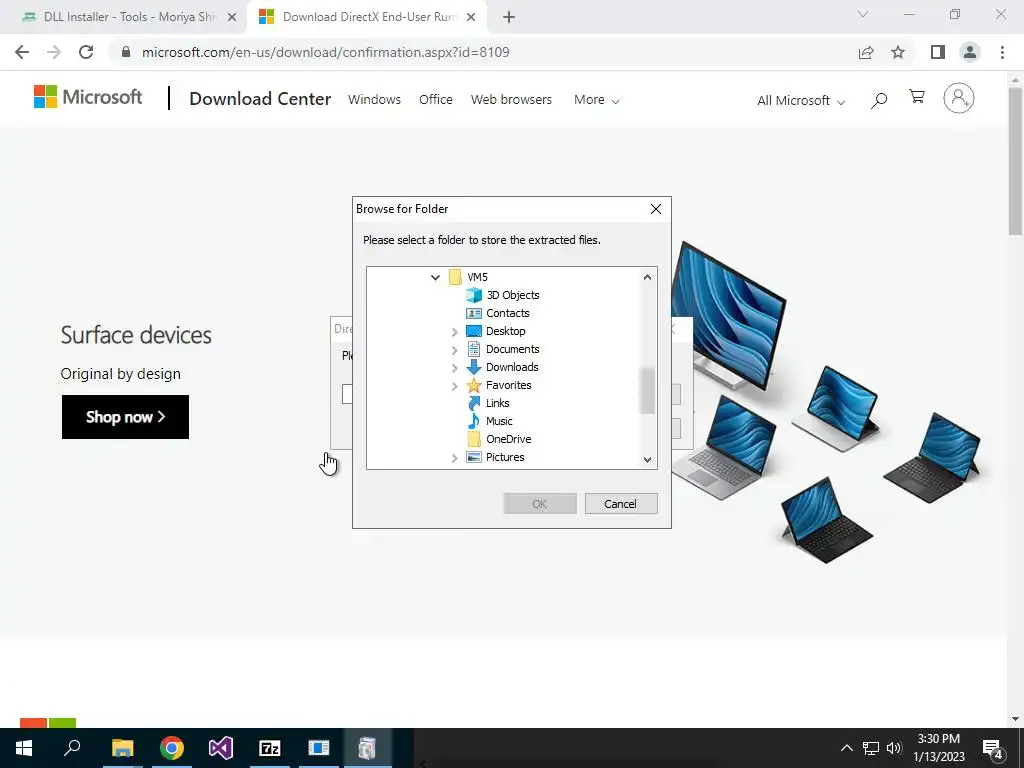The width and height of the screenshot is (1024, 768).
Task: Open the notification center icon
Action: 993,749
